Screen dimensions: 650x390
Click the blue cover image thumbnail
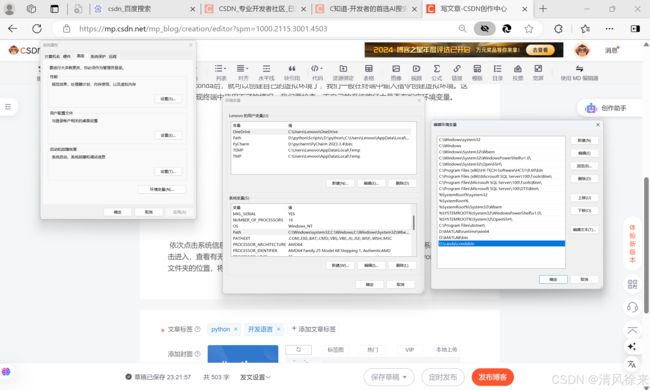click(243, 354)
